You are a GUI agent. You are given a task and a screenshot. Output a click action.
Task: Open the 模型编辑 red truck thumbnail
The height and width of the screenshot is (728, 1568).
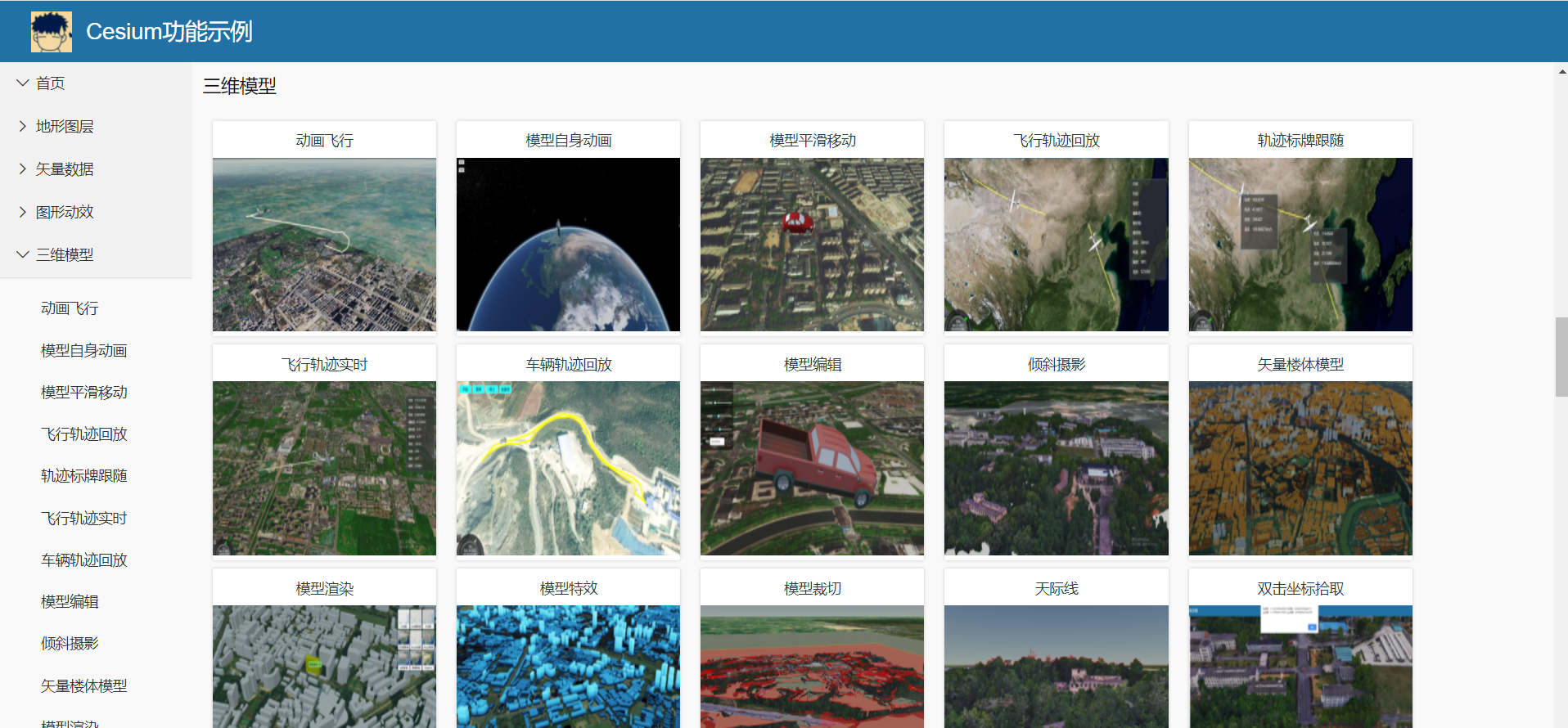pyautogui.click(x=812, y=468)
